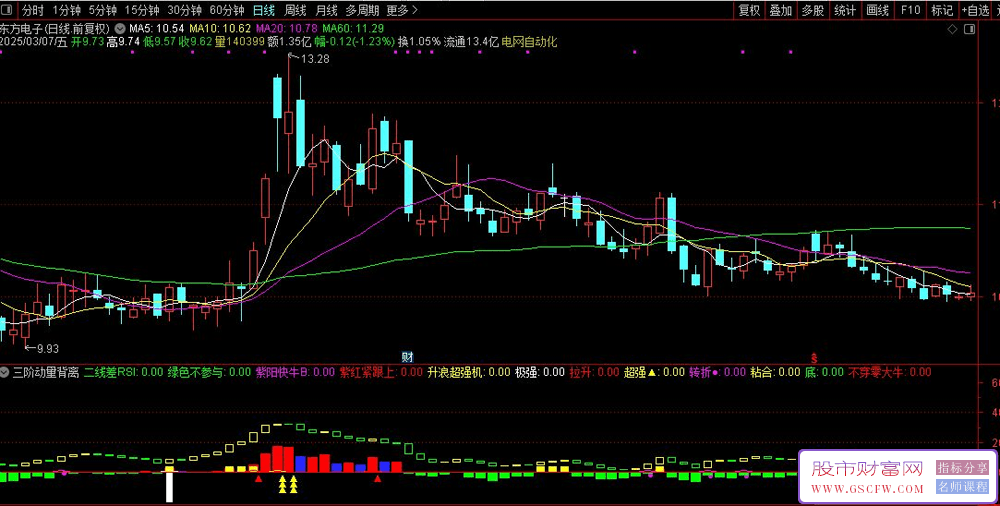The width and height of the screenshot is (1000, 506).
Task: Click the 三阶动量背离 indicator name
Action: tap(46, 372)
